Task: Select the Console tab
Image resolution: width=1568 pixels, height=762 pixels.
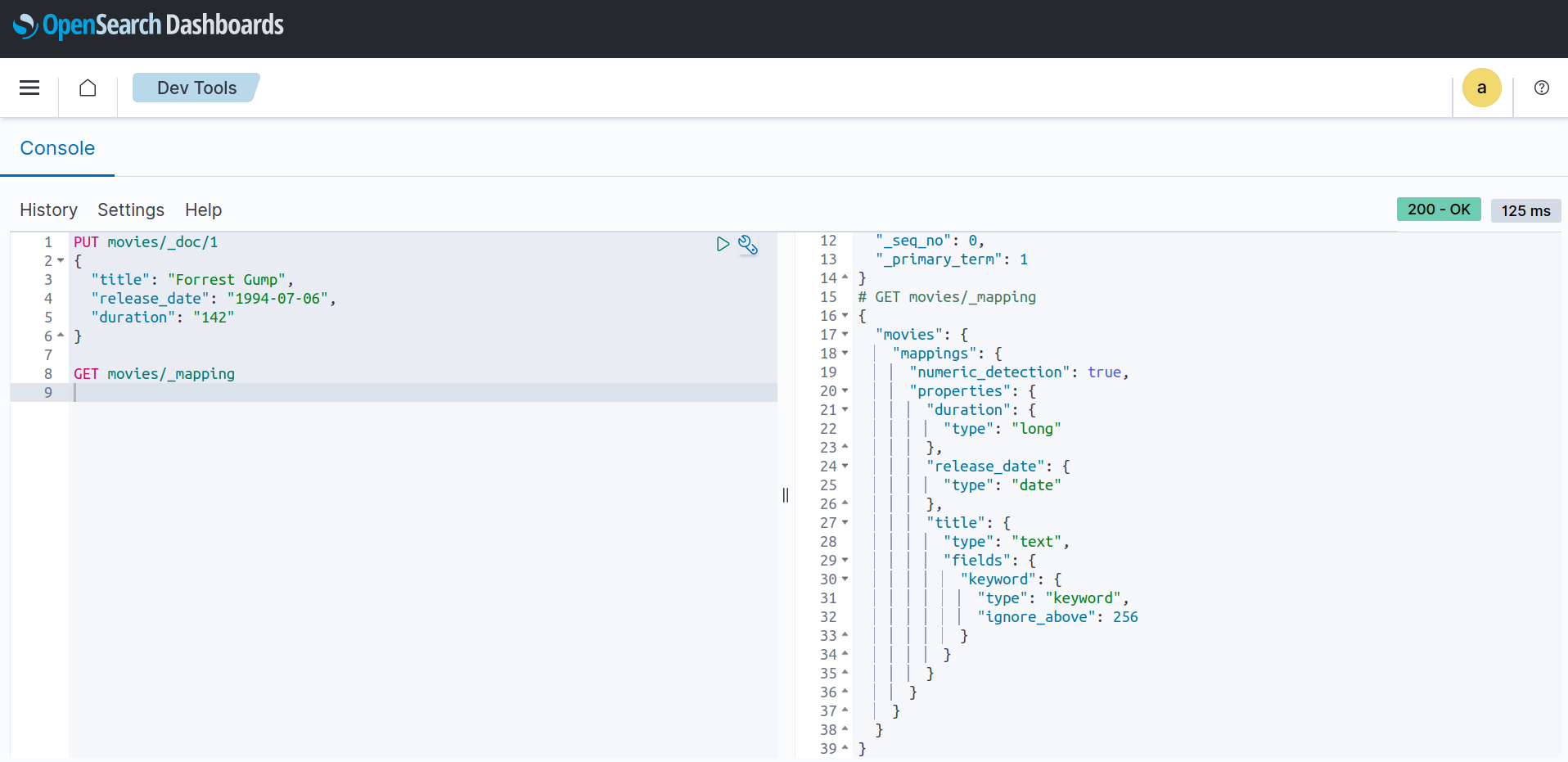Action: pyautogui.click(x=57, y=148)
